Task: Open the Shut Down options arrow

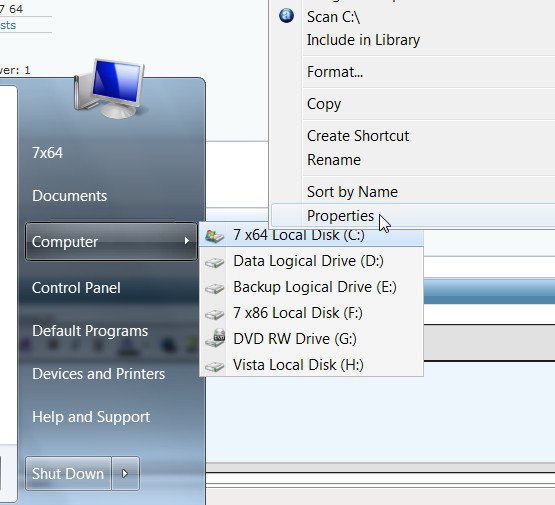Action: (125, 474)
